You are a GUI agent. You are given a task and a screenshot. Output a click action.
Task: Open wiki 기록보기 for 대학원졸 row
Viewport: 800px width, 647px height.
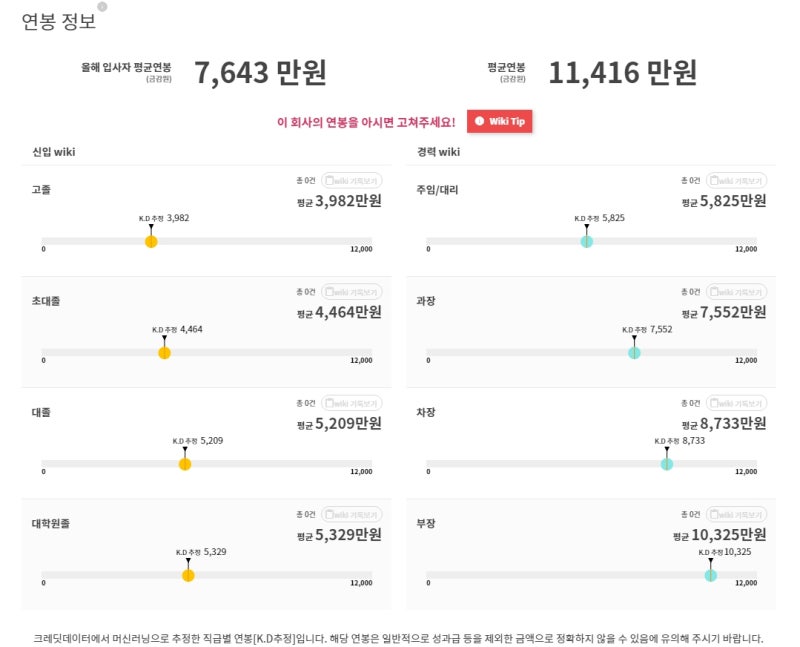[352, 514]
